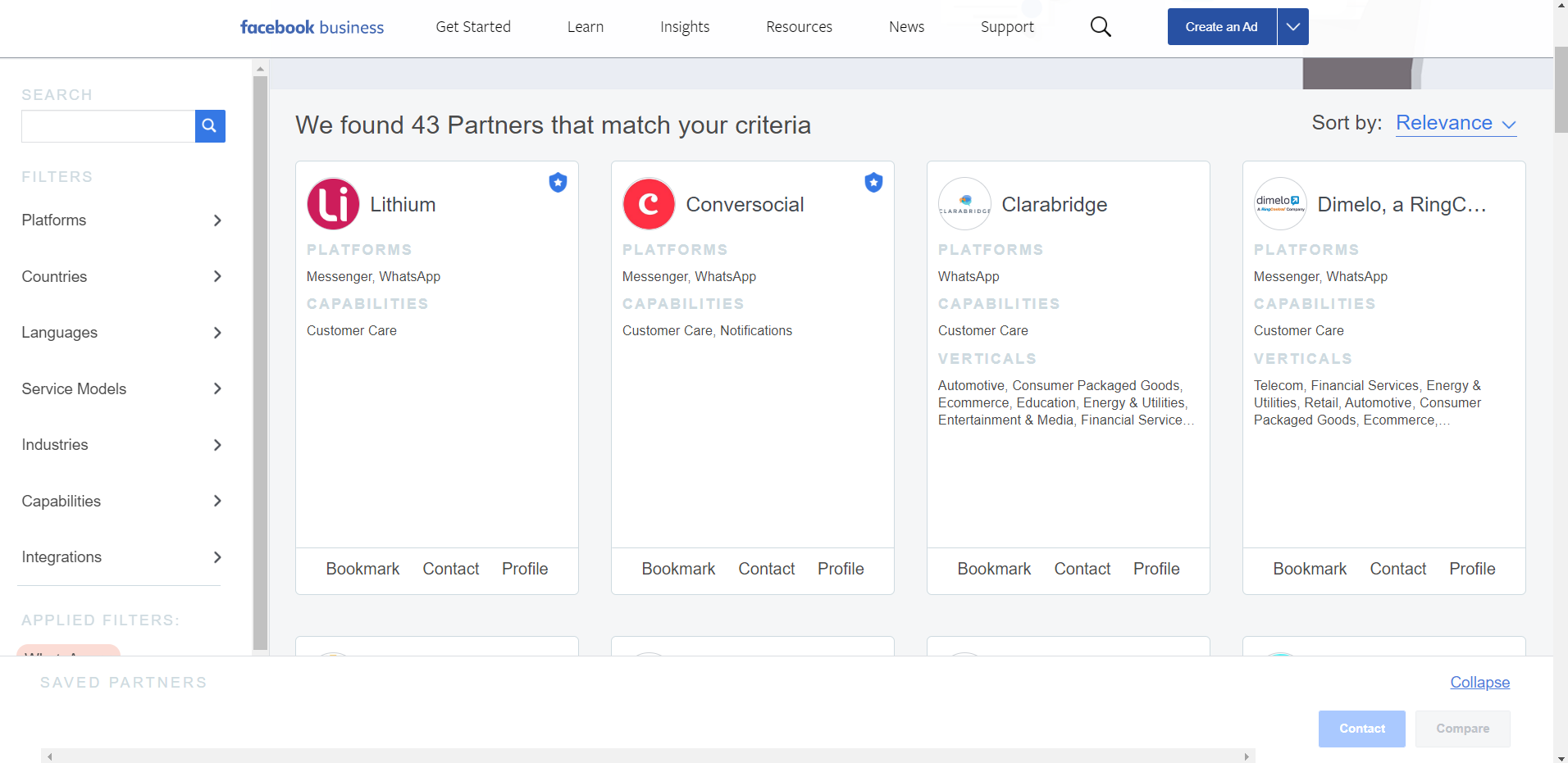
Task: Click the Dimelo logo
Action: (1280, 204)
